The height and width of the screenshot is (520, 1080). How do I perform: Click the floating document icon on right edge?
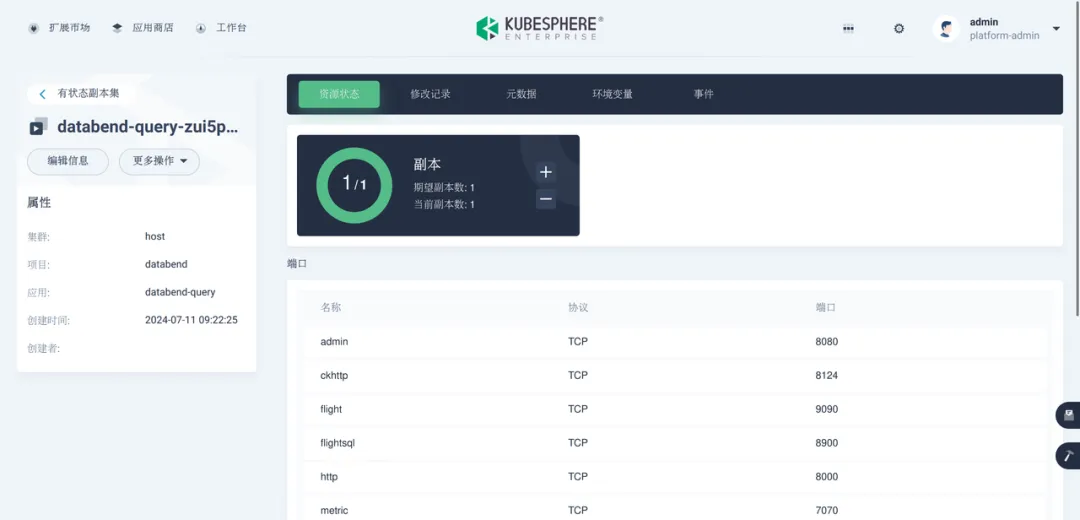(1068, 415)
